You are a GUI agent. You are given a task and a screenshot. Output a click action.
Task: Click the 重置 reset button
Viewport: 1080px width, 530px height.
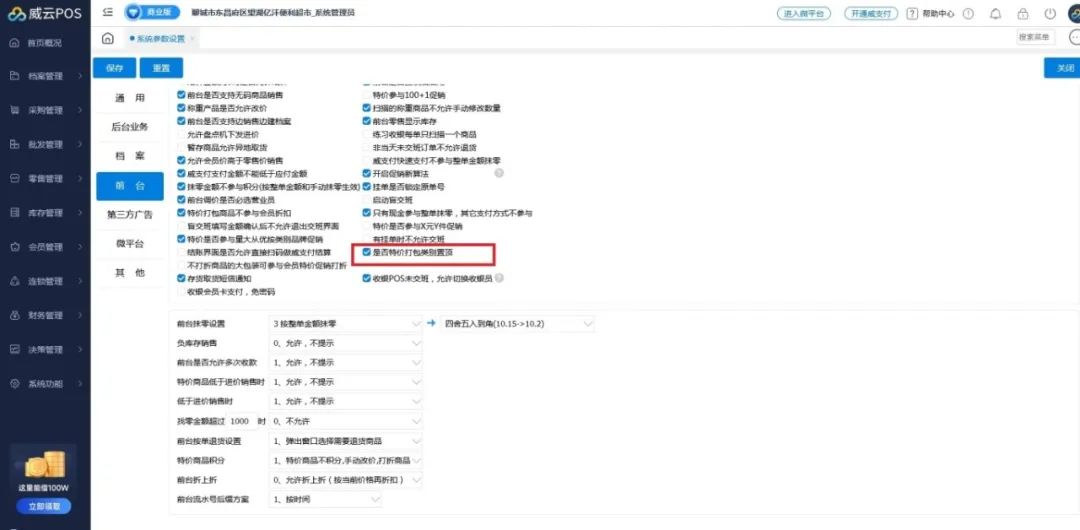coord(161,68)
